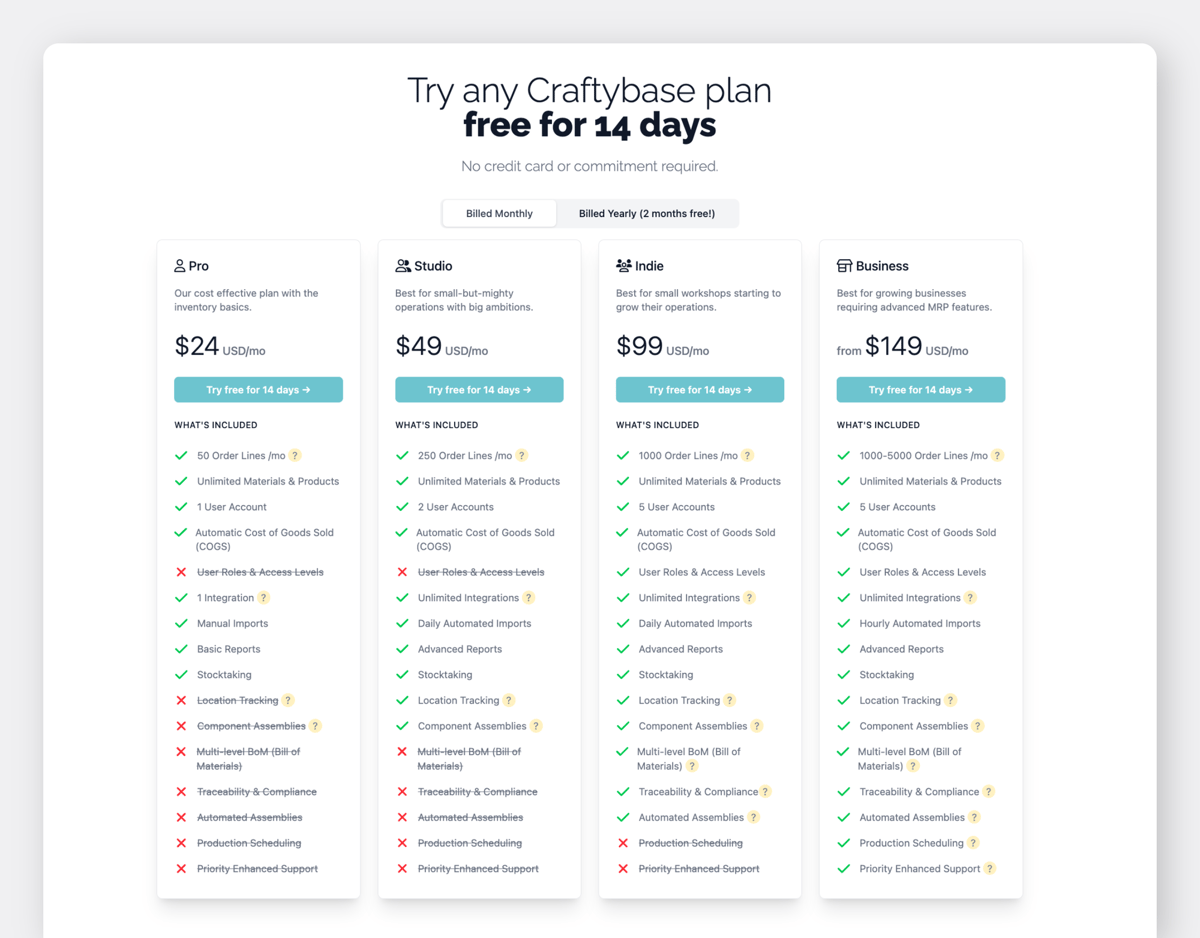
Task: Start Indie plan 14-day free trial
Action: click(x=700, y=390)
